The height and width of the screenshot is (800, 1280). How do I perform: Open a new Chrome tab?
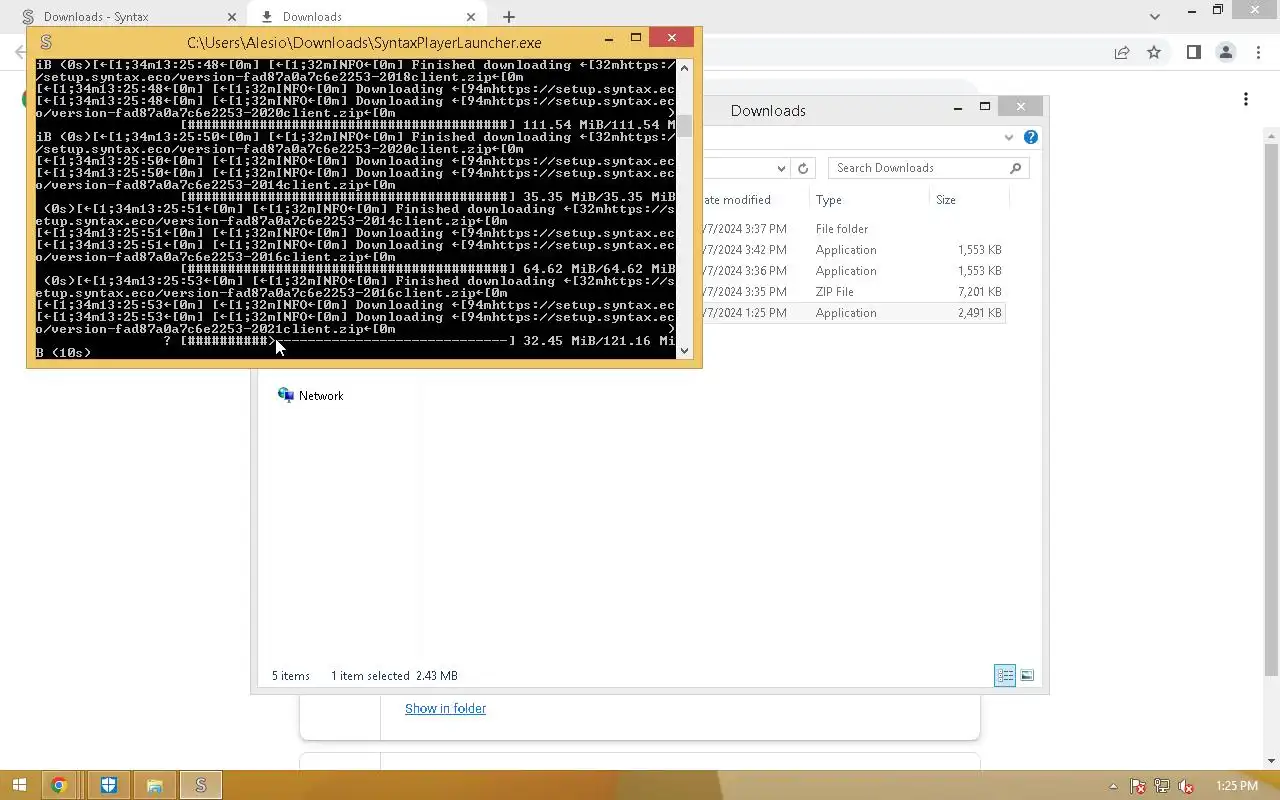click(x=509, y=17)
